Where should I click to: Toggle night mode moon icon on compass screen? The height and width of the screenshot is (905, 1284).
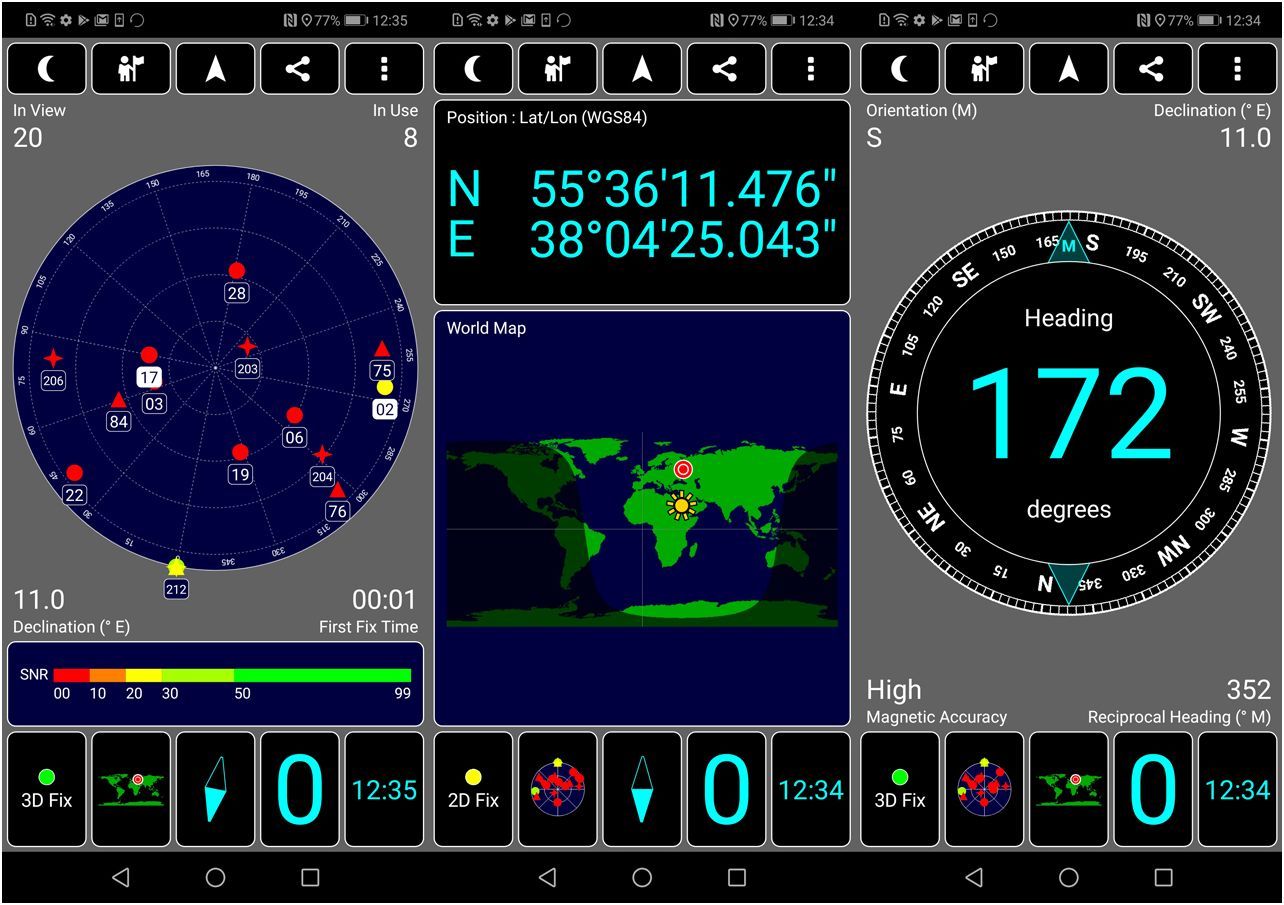900,69
